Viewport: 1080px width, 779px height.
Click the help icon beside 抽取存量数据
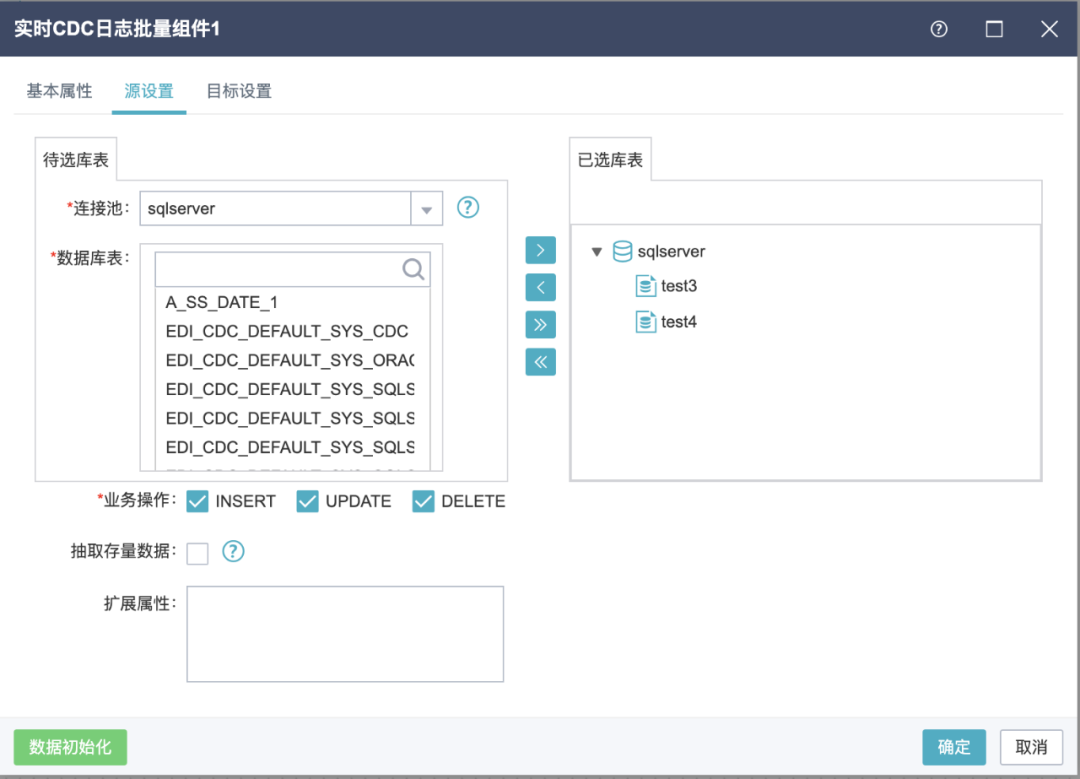coord(233,551)
